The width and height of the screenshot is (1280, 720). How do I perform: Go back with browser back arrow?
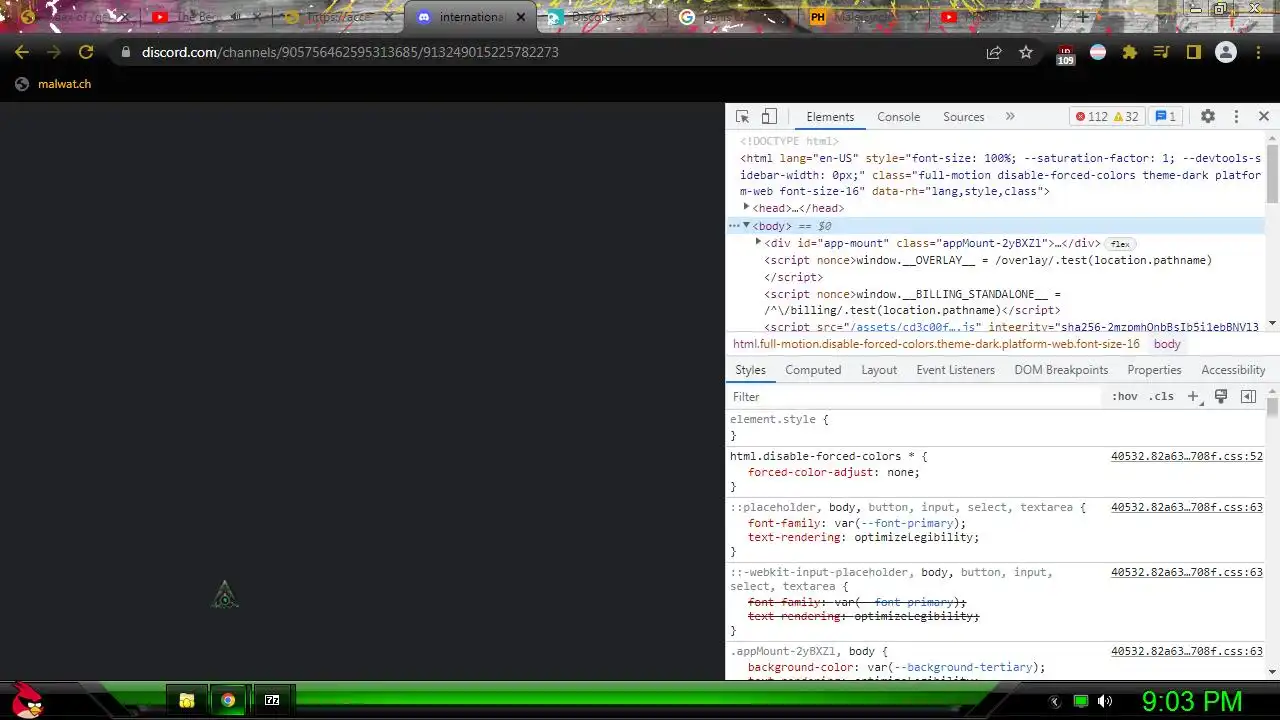(22, 52)
